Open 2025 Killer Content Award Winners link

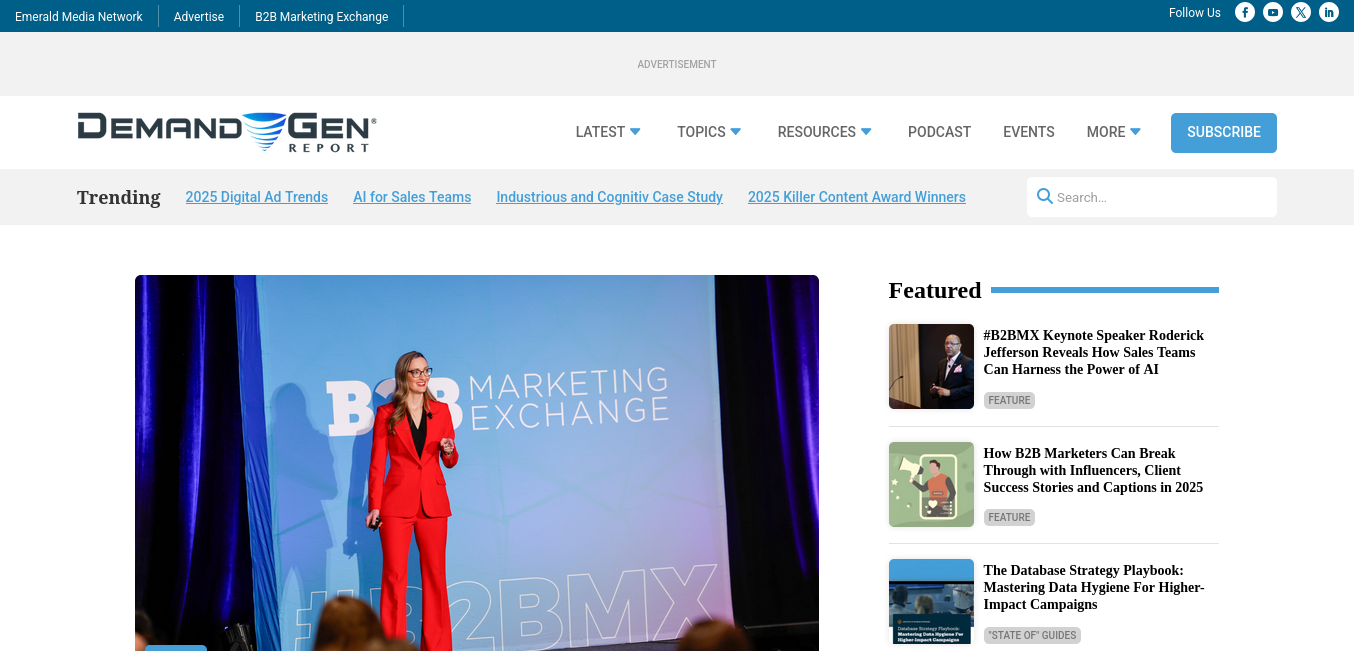857,197
